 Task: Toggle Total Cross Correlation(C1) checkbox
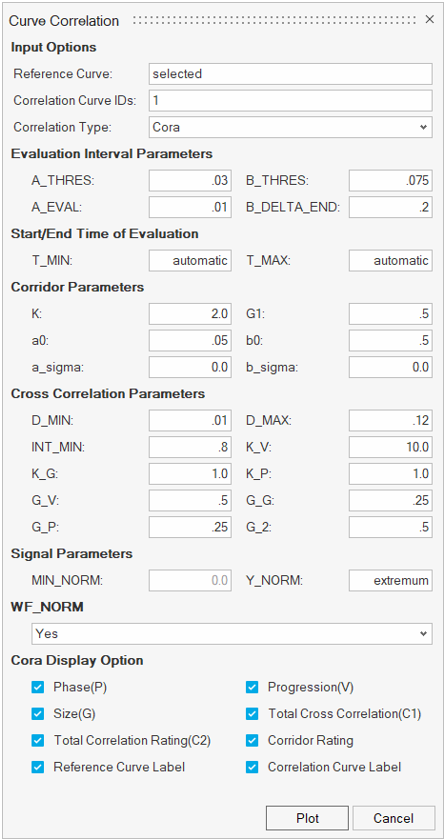coord(252,714)
